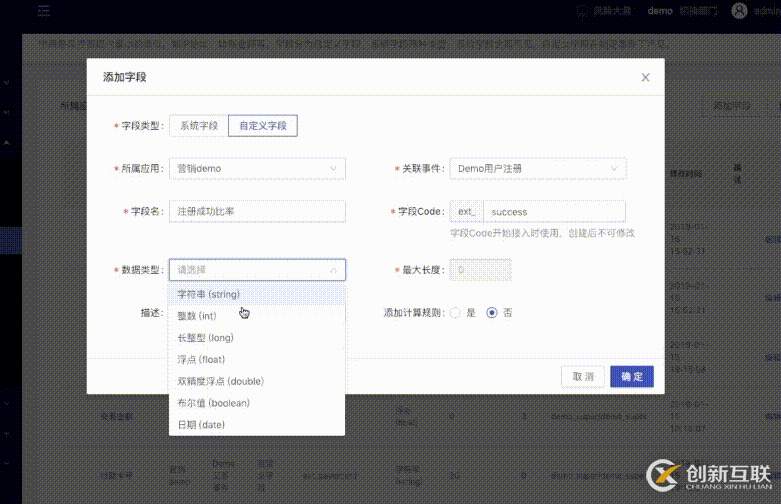This screenshot has width=781, height=504.
Task: Collapse the 数据类型 dropdown via its arrow
Action: click(333, 270)
